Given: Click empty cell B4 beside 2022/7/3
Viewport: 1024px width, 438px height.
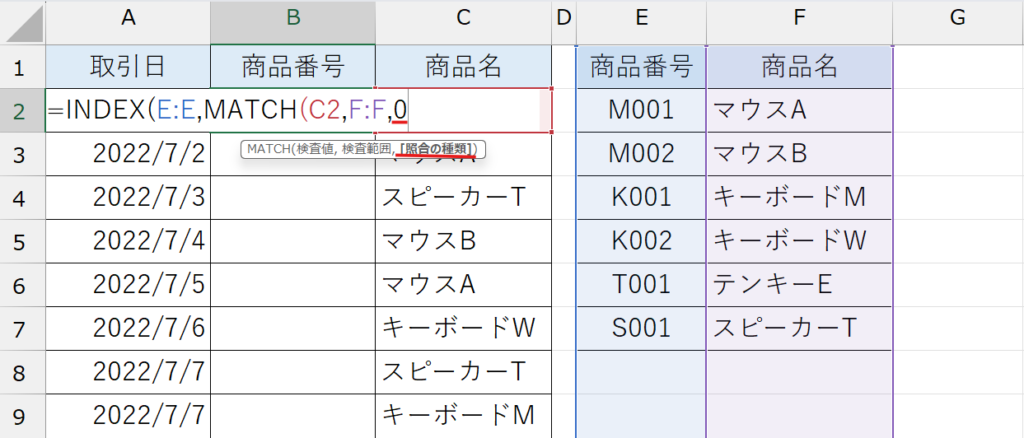Looking at the screenshot, I should coord(293,198).
